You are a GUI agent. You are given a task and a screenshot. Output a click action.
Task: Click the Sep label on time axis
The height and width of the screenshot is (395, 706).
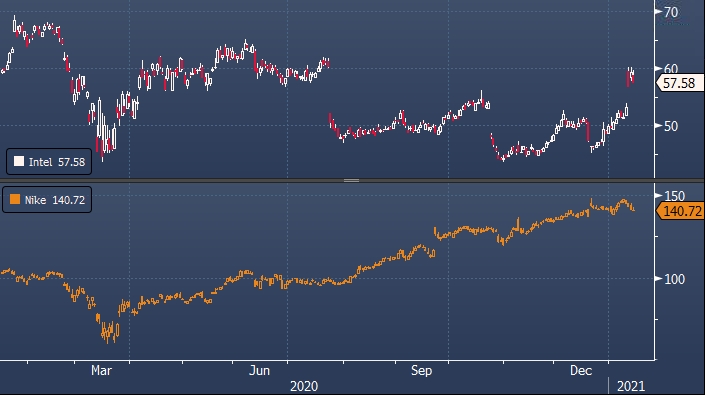coord(421,371)
